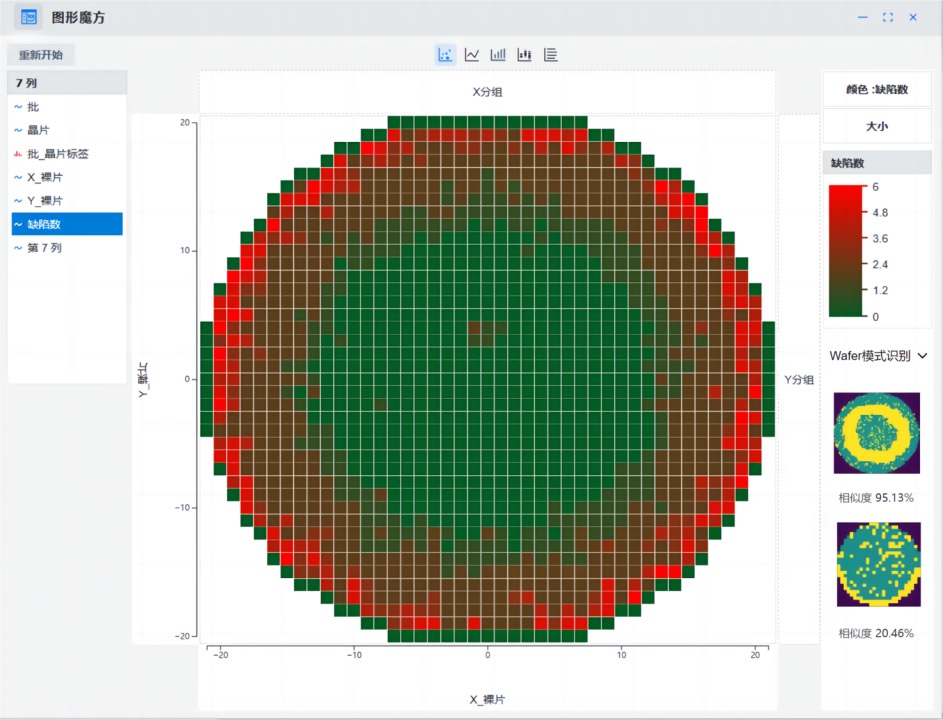Image resolution: width=943 pixels, height=720 pixels.
Task: Click the red-green color gradient legend bar
Action: pos(846,251)
